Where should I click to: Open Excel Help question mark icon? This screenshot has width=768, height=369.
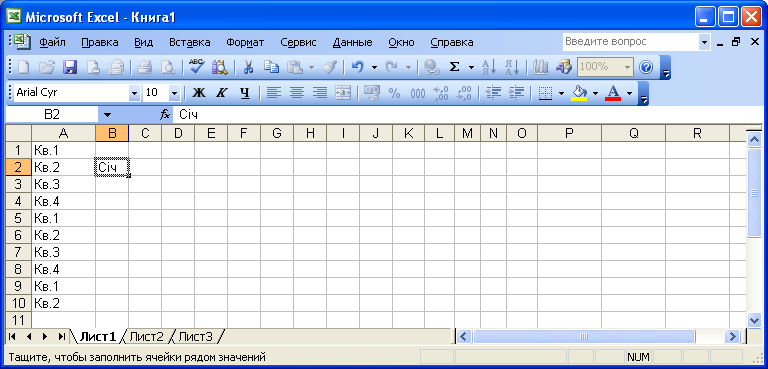647,67
